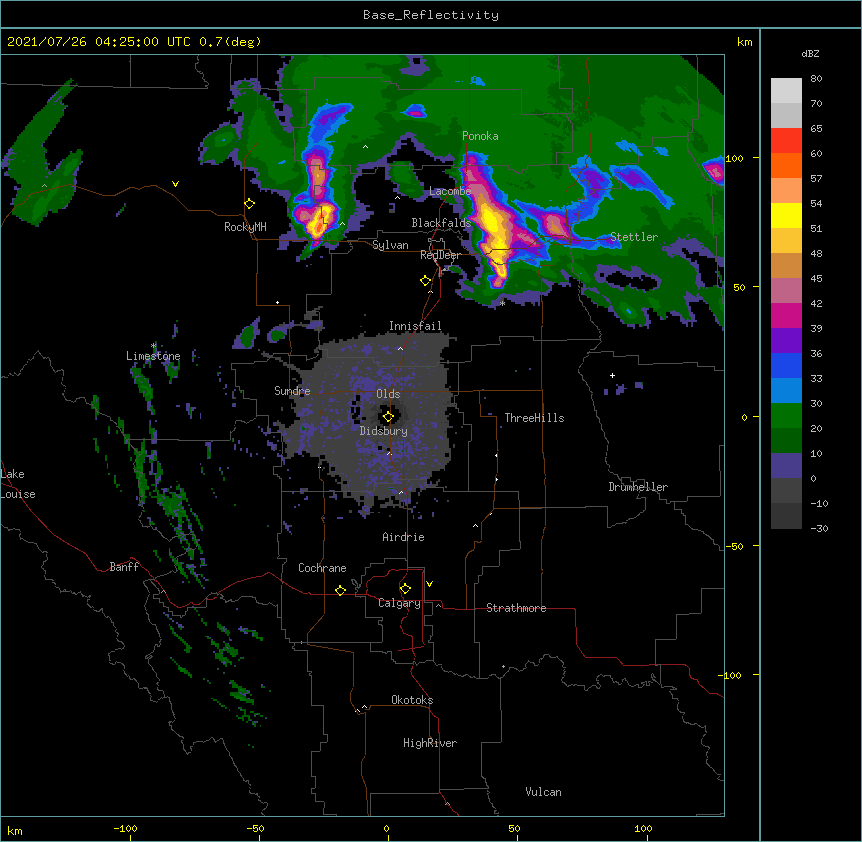Select the dark gray swatch between -10 and -30
The width and height of the screenshot is (862, 842).
pyautogui.click(x=786, y=516)
